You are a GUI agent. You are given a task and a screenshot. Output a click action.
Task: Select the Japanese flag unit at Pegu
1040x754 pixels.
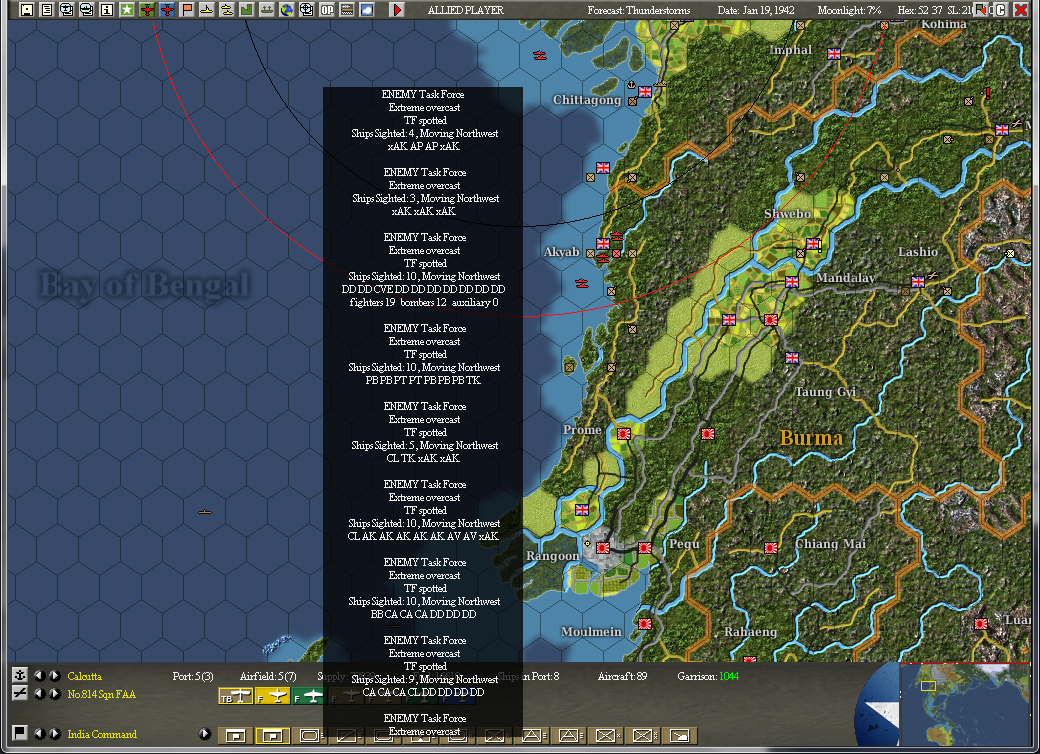(645, 548)
